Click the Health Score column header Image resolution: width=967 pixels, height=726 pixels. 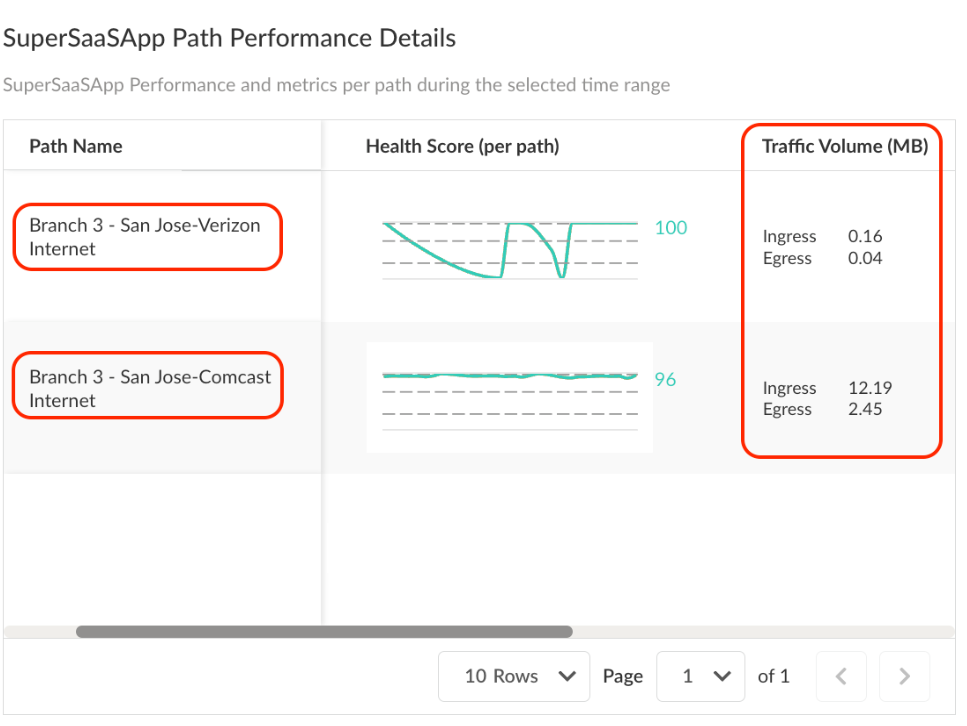(462, 146)
